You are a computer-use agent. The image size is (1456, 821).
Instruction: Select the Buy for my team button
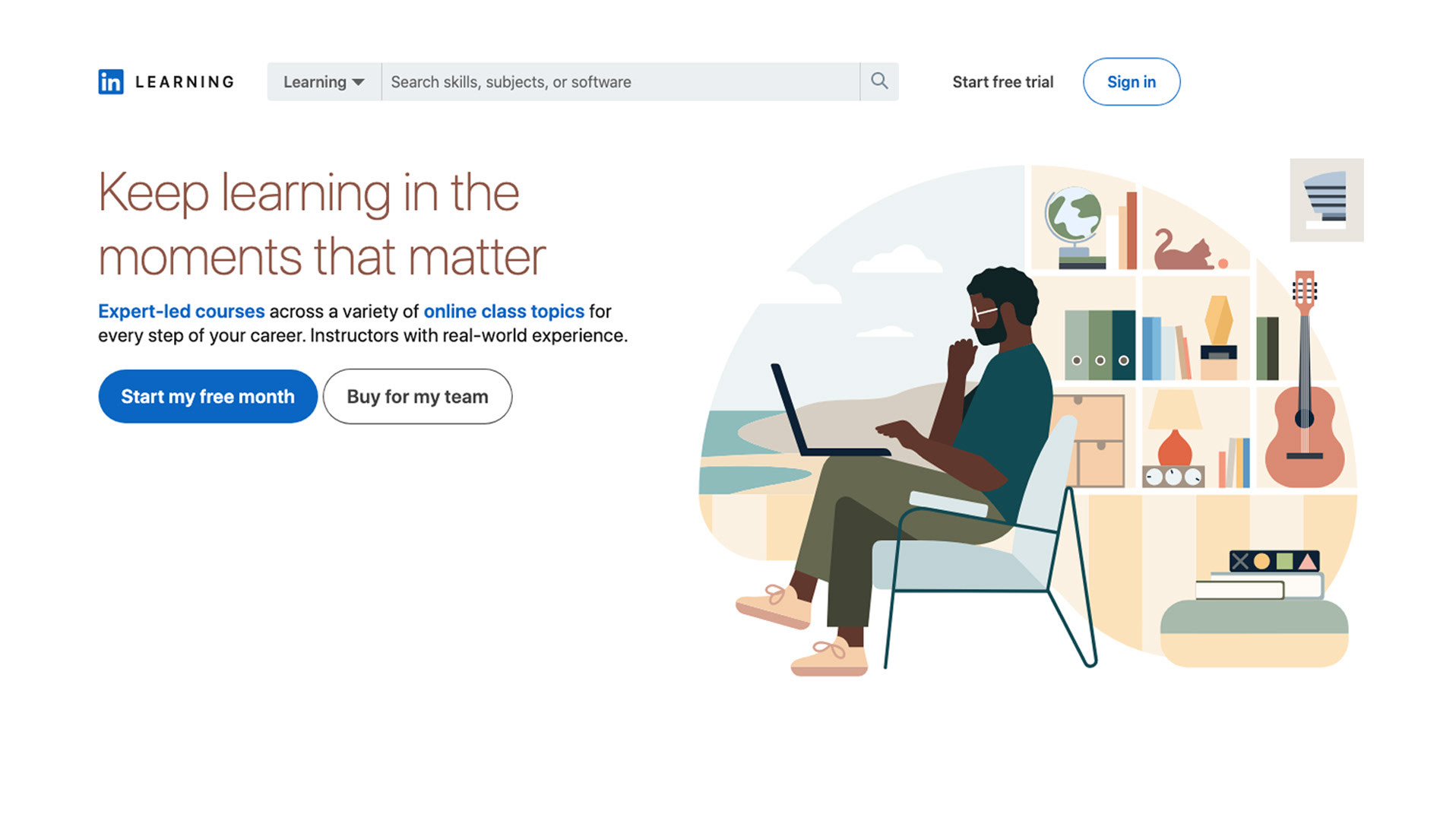pyautogui.click(x=417, y=396)
